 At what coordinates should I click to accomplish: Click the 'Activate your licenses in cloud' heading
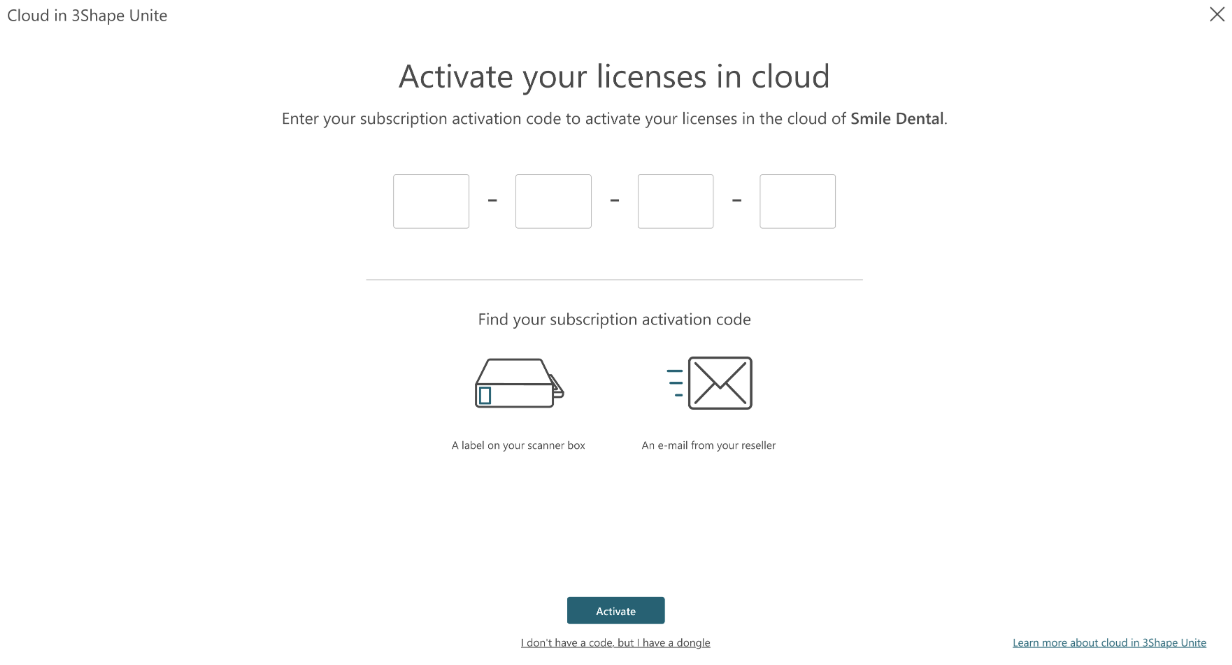[x=614, y=77]
